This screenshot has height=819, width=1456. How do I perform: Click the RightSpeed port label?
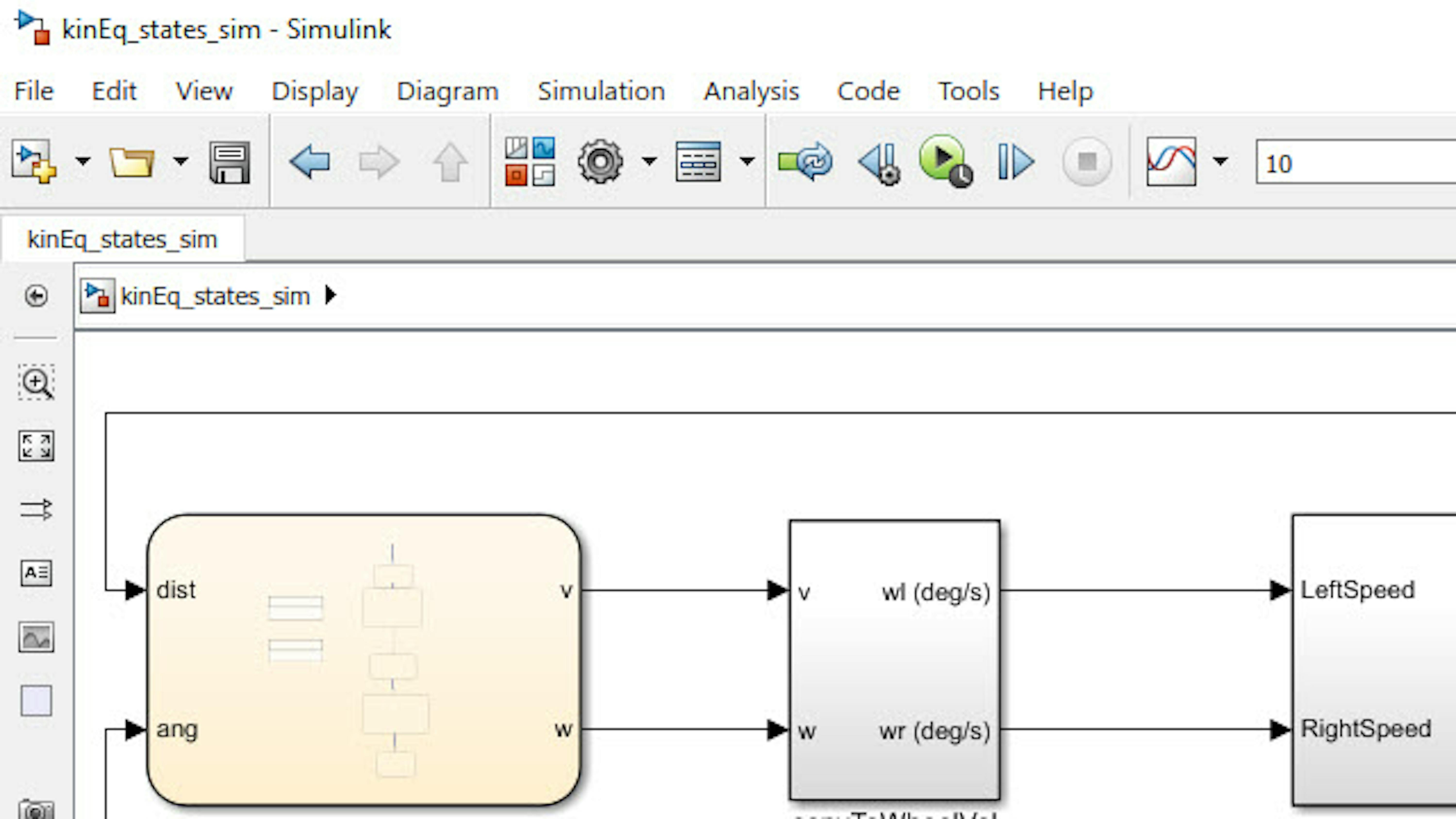(1366, 729)
